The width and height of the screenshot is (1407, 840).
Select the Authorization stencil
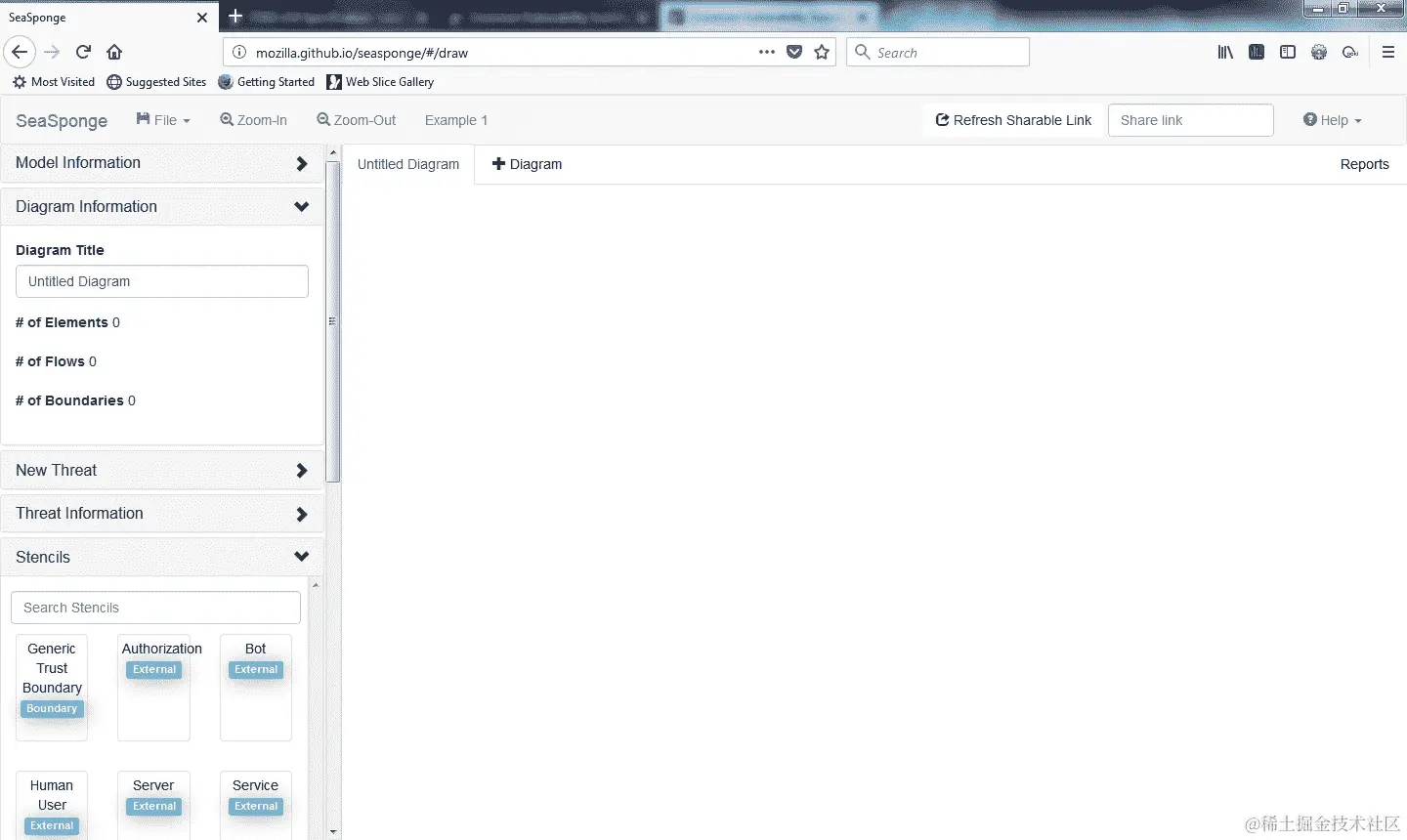(x=153, y=688)
